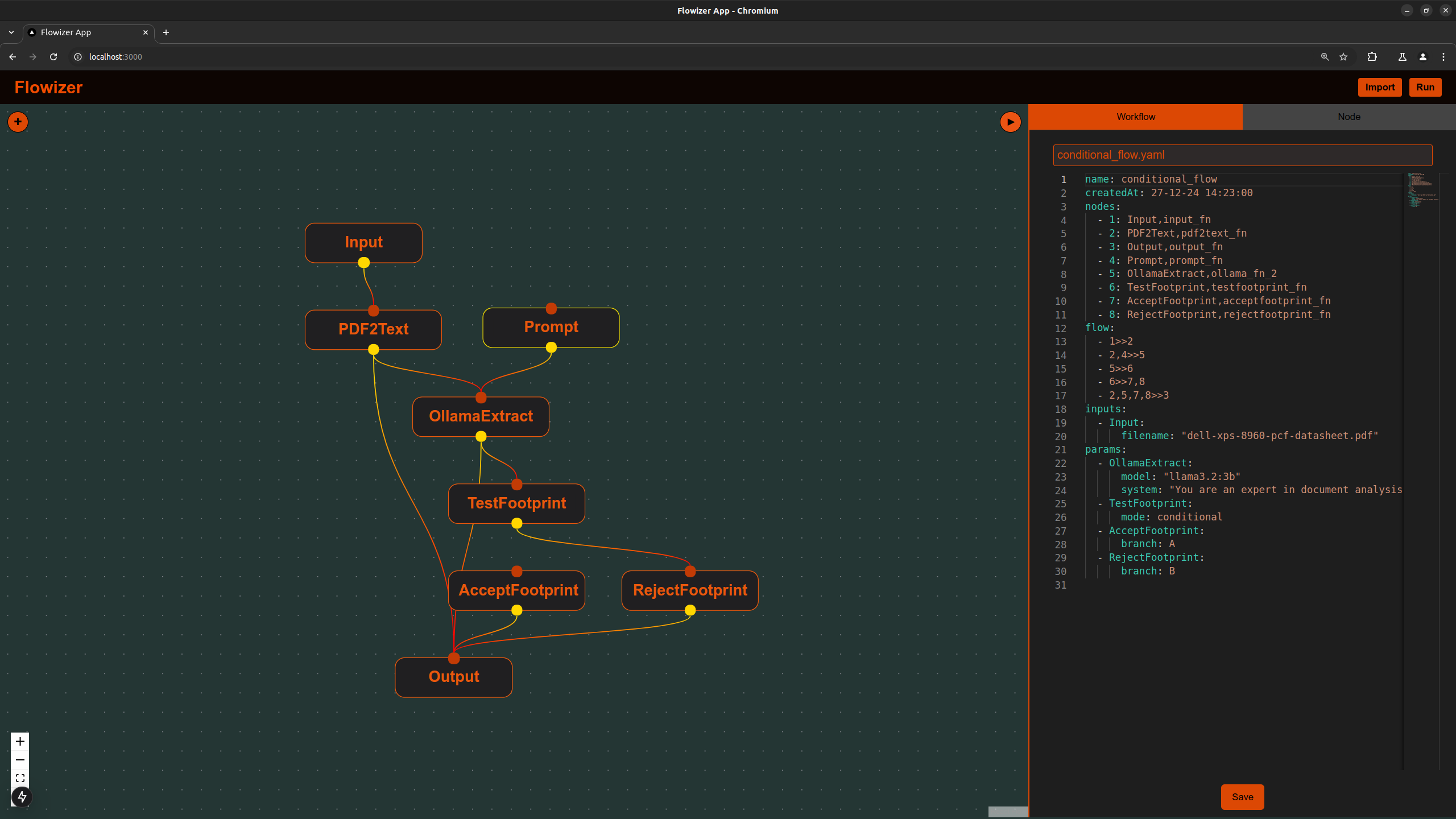Screen dimensions: 1456x819
Task: Click the OllamaExtract node's top input handle
Action: (x=481, y=398)
